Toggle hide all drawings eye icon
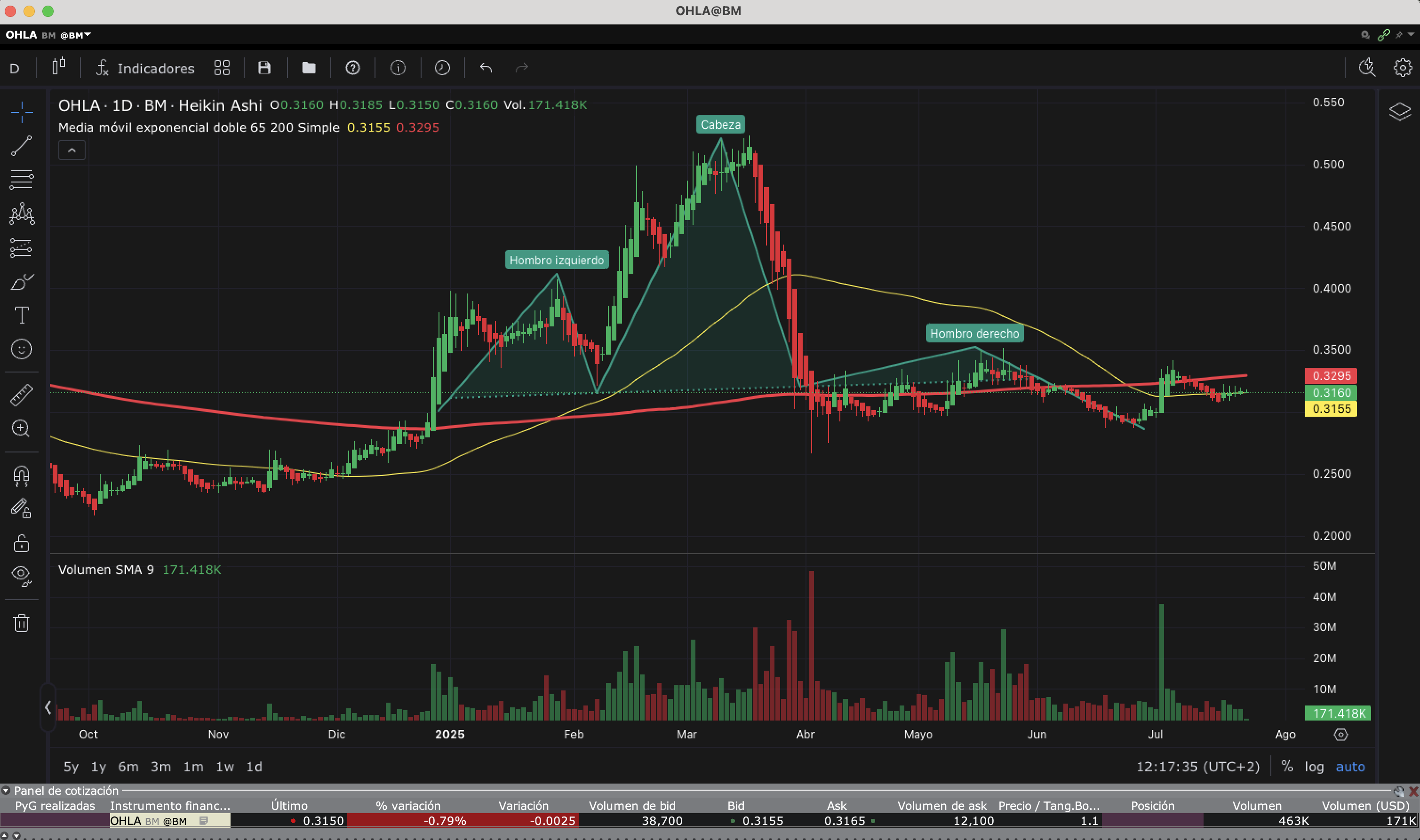The width and height of the screenshot is (1420, 840). (22, 576)
